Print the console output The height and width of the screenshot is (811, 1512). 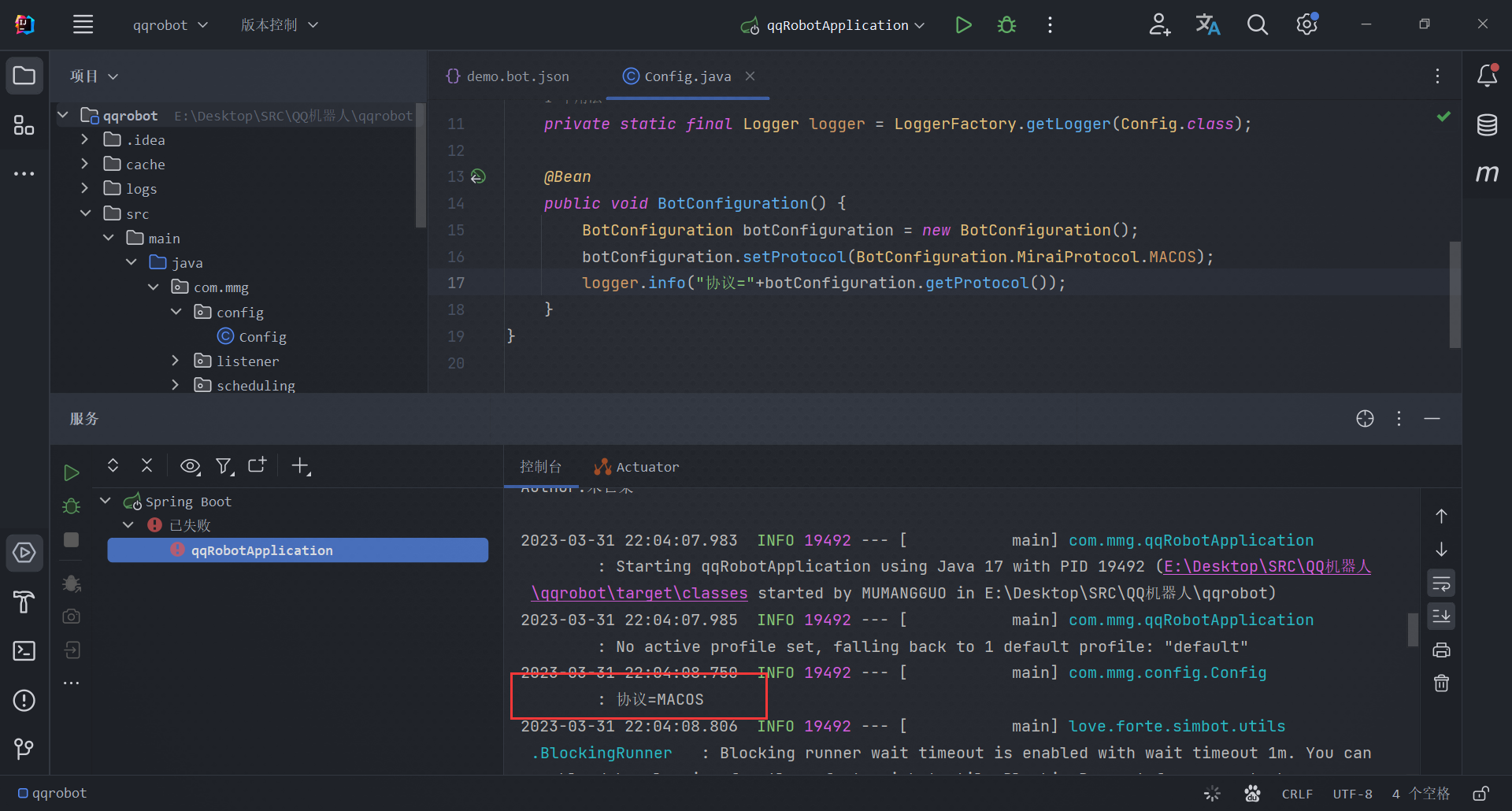[1441, 650]
